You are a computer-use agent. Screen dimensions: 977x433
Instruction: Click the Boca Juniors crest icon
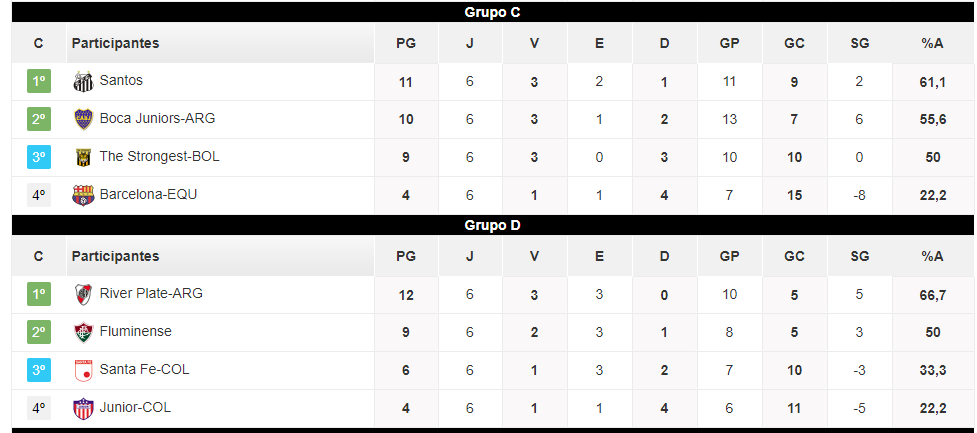83,119
